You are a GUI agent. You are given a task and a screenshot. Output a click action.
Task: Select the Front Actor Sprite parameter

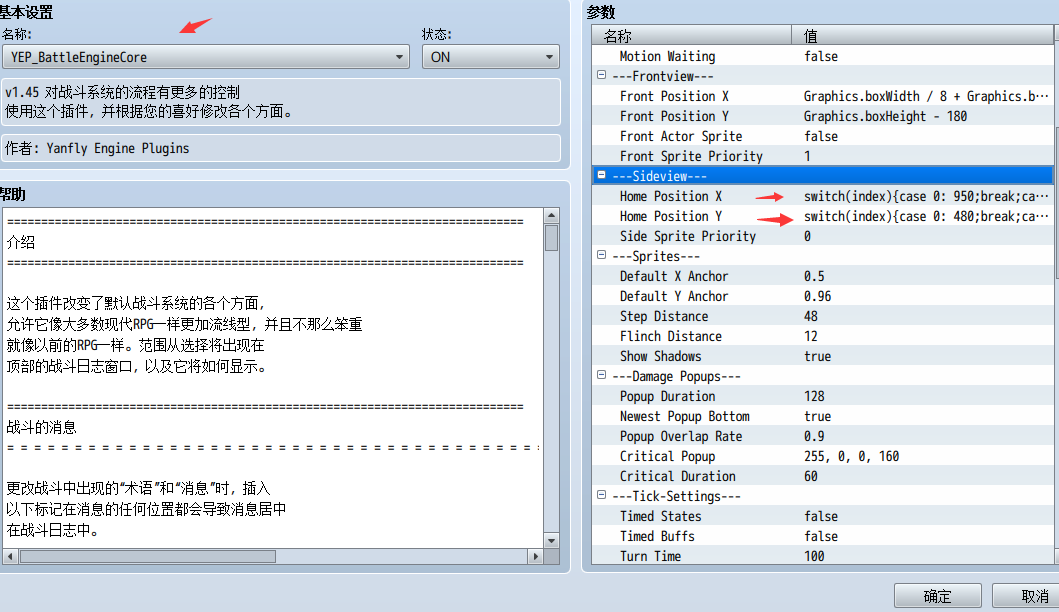coord(823,136)
